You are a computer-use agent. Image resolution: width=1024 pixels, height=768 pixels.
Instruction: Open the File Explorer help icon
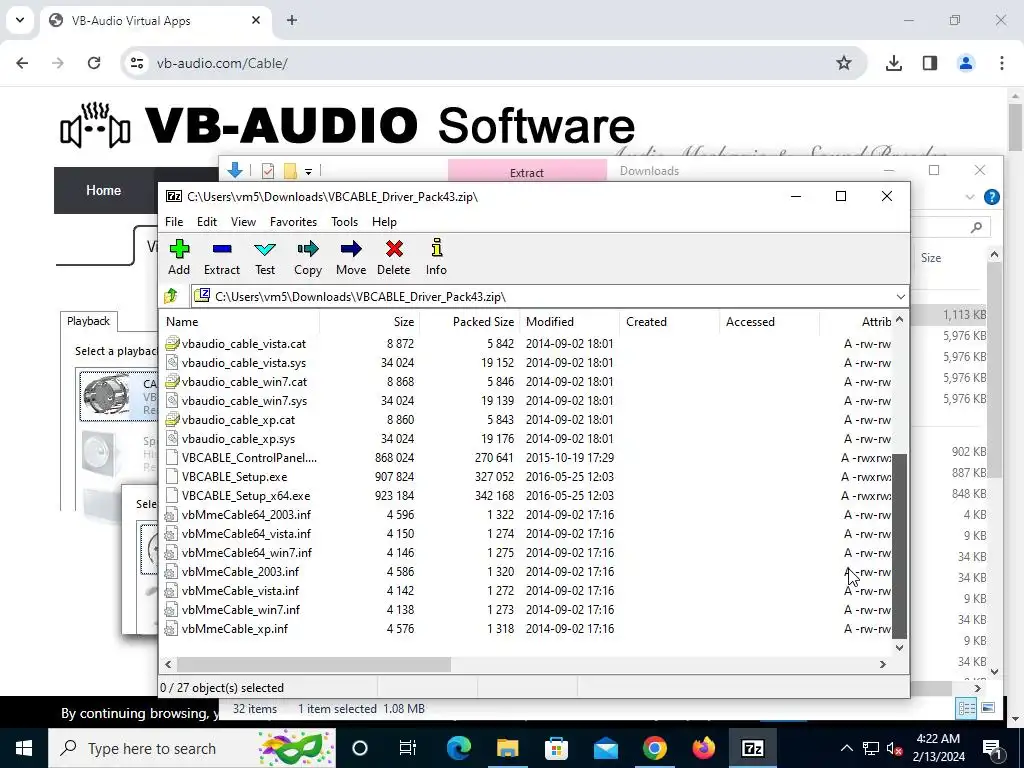click(991, 197)
